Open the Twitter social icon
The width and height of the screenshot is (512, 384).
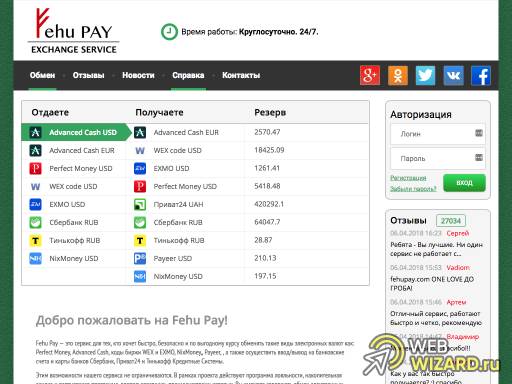coord(425,75)
